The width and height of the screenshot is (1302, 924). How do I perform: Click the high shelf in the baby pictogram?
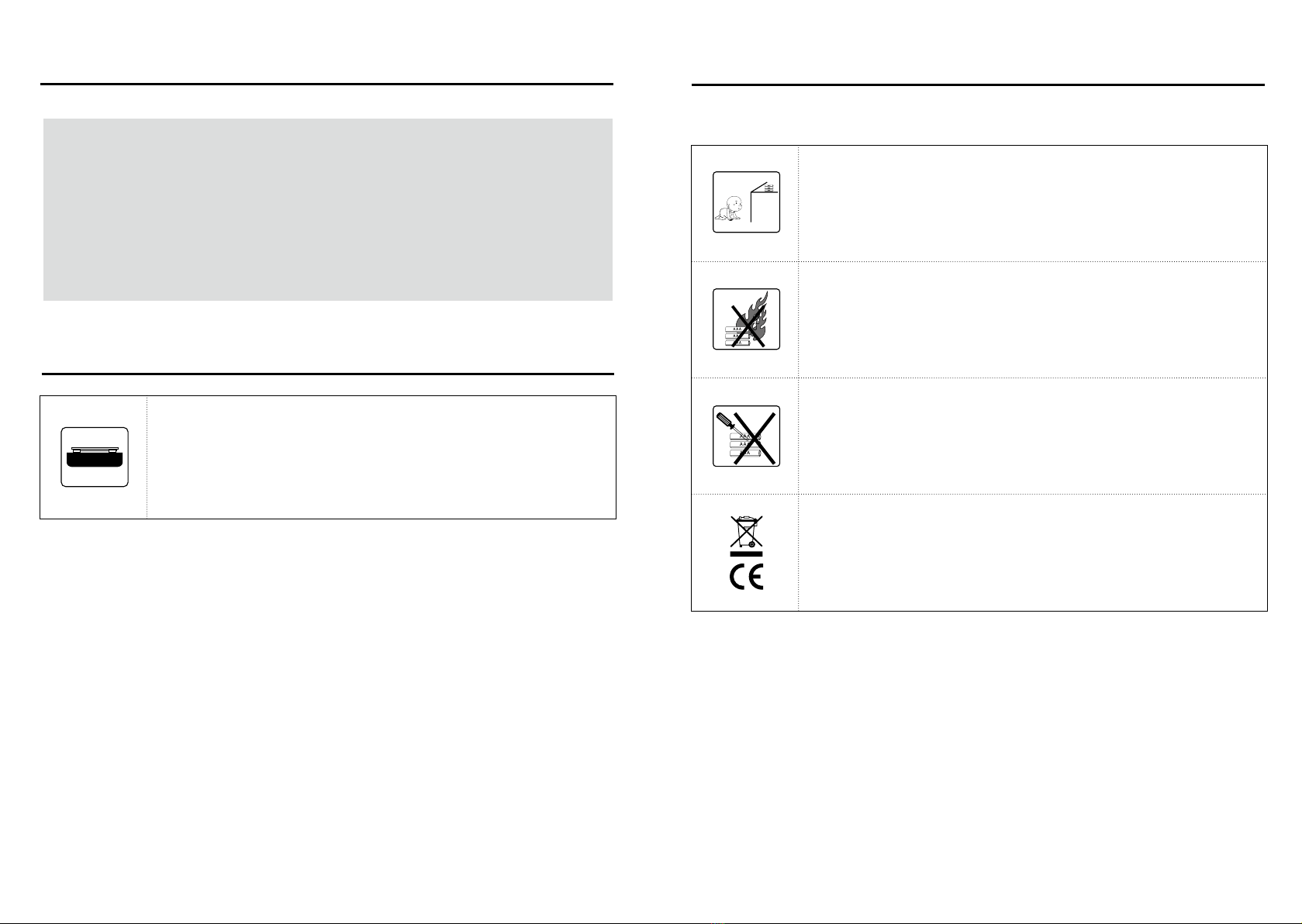(x=765, y=188)
